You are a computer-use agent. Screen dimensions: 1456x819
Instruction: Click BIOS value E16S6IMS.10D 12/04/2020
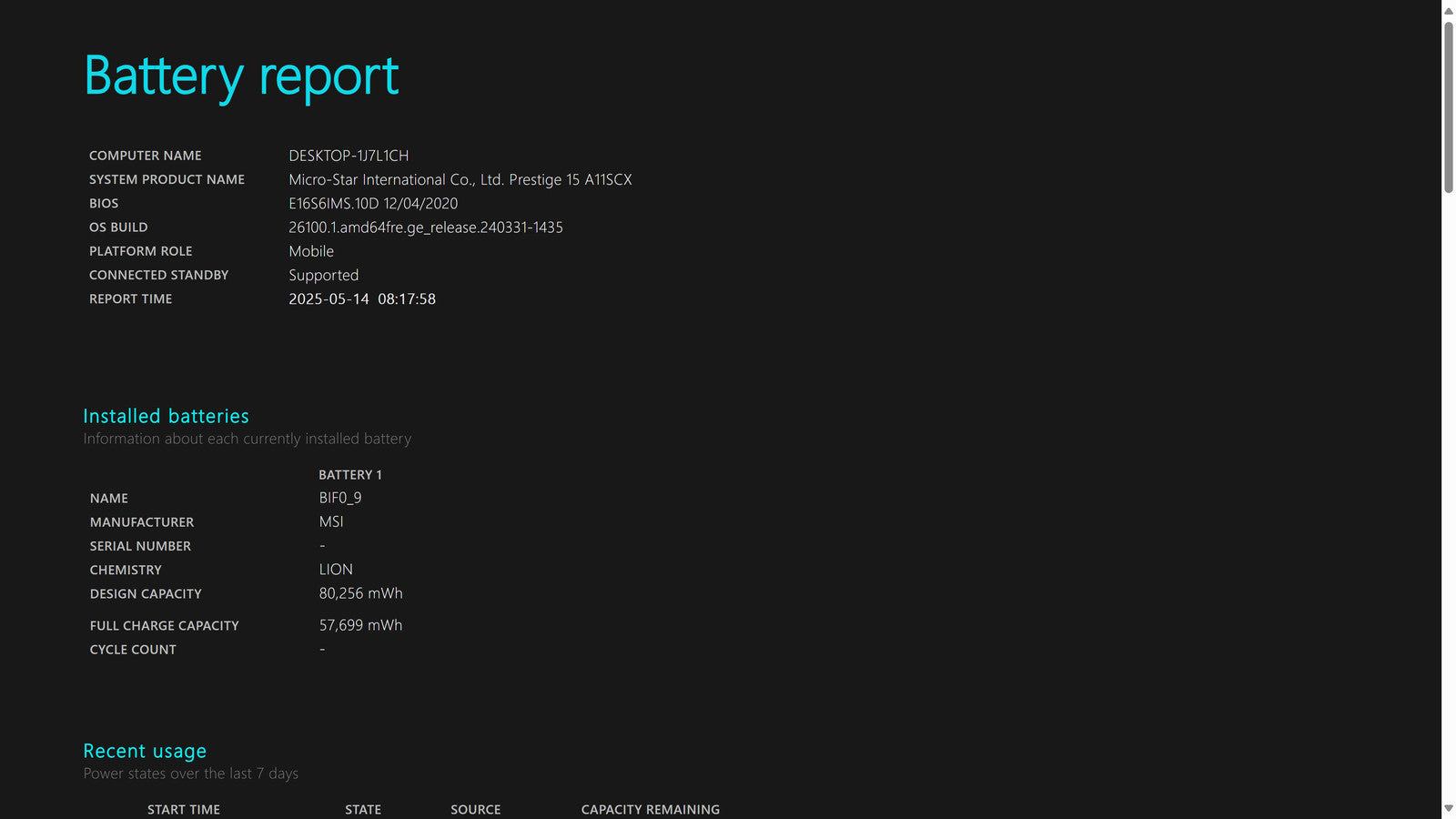(x=373, y=204)
